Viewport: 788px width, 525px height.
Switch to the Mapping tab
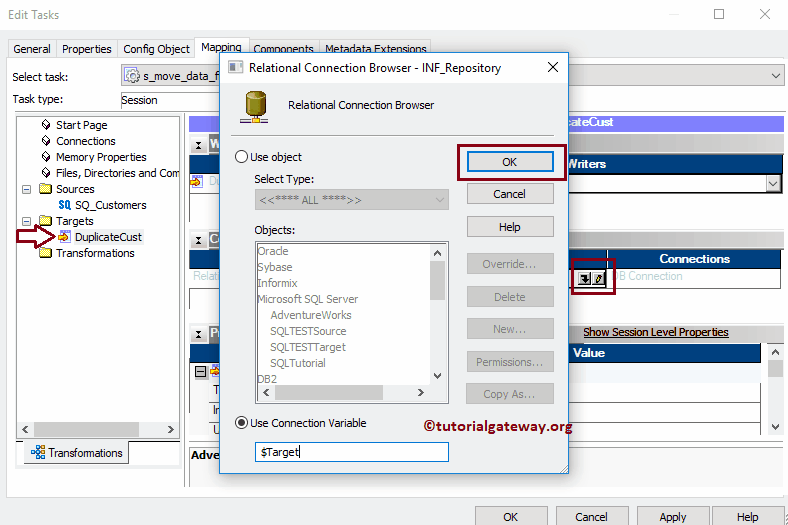point(221,47)
